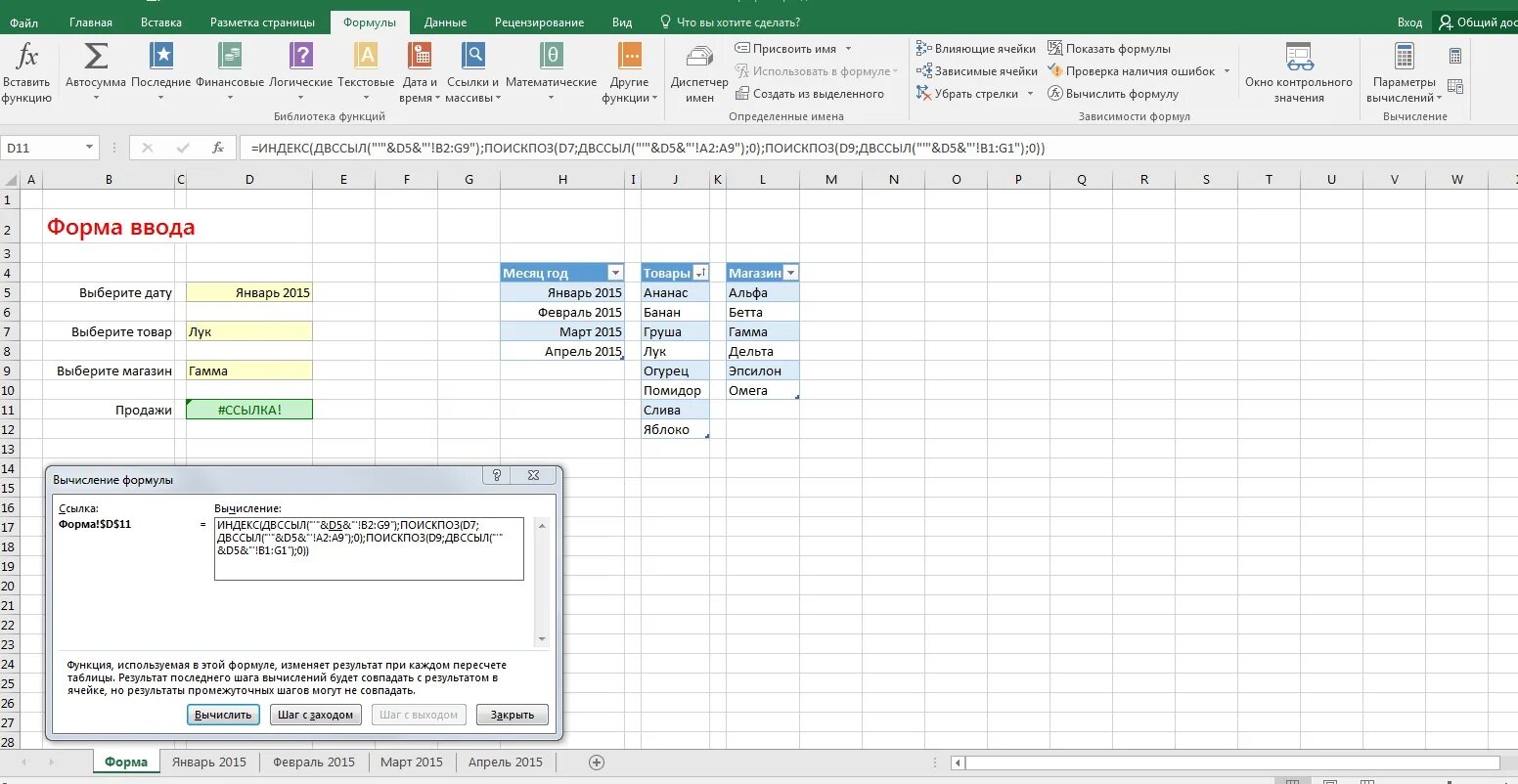Switch to the Вид ribbon tab
The width and height of the screenshot is (1518, 784).
coord(622,22)
